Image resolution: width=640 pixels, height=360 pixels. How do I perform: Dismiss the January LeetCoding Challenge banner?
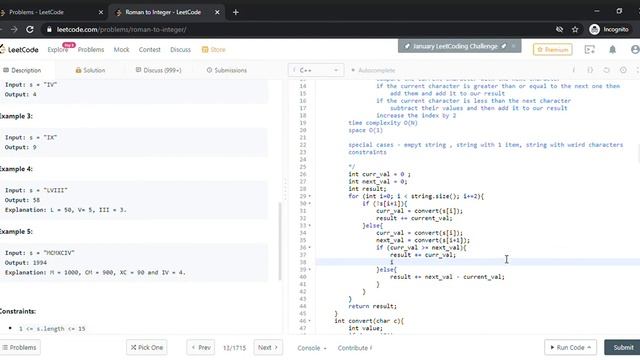513,46
